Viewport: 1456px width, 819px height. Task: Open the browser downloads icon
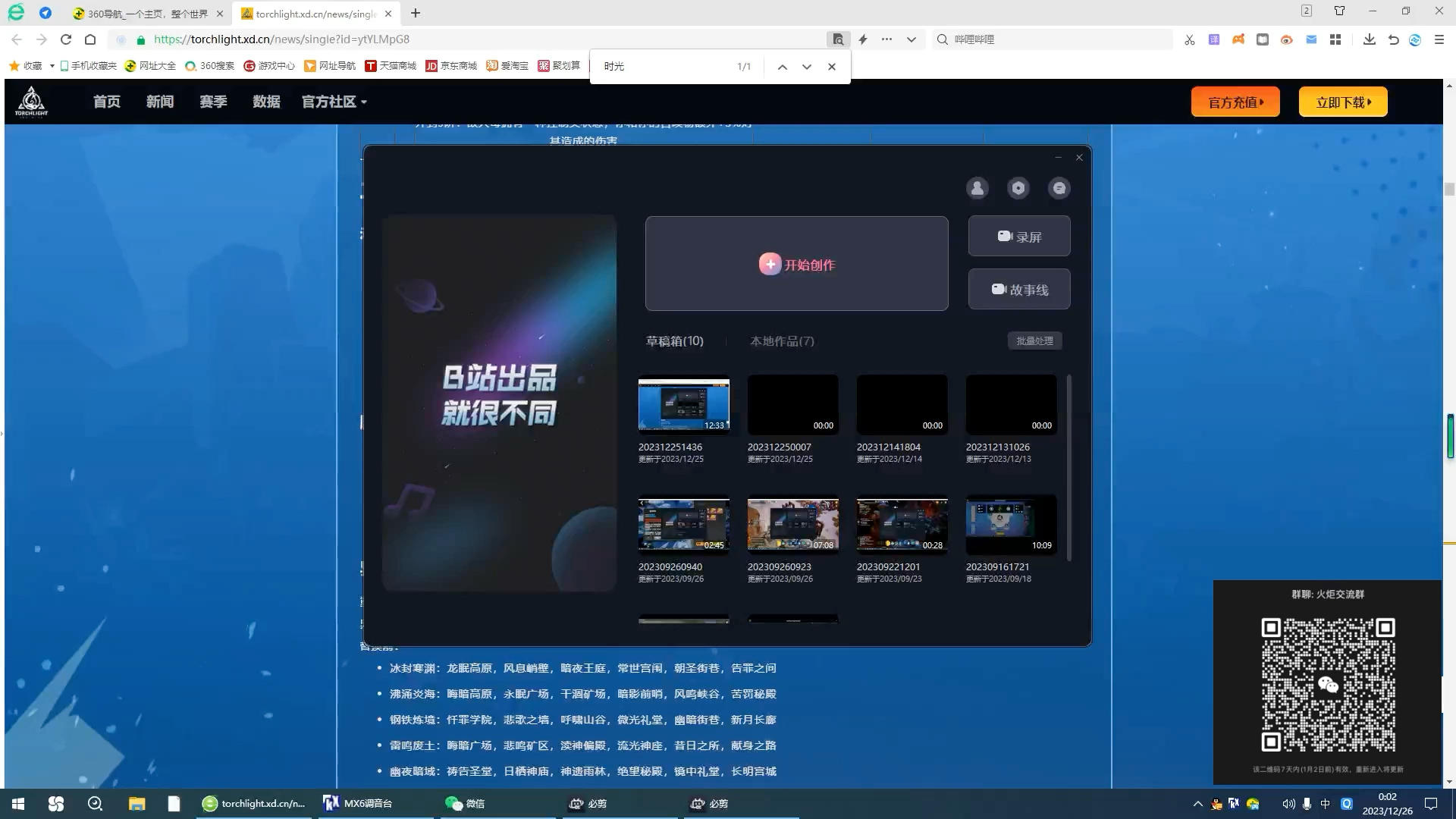[1369, 39]
